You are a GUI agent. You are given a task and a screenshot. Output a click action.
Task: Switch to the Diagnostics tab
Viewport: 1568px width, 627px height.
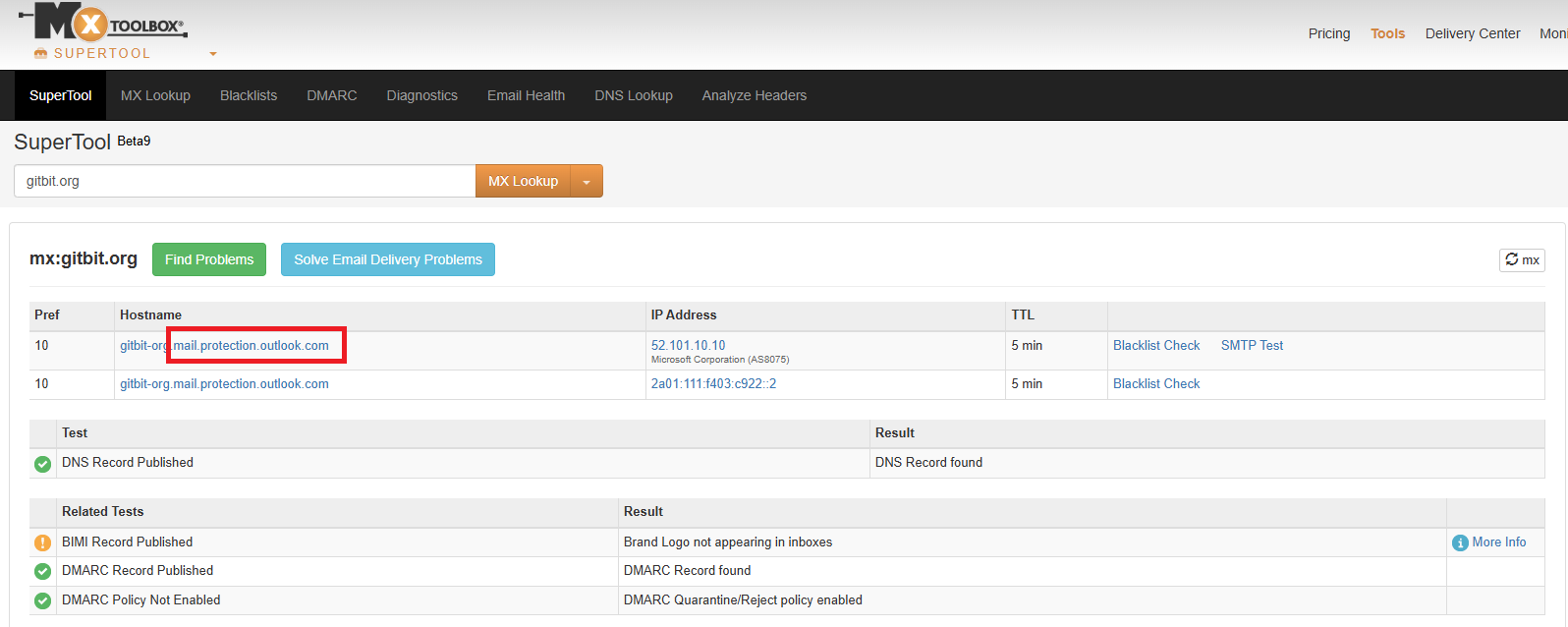[422, 95]
